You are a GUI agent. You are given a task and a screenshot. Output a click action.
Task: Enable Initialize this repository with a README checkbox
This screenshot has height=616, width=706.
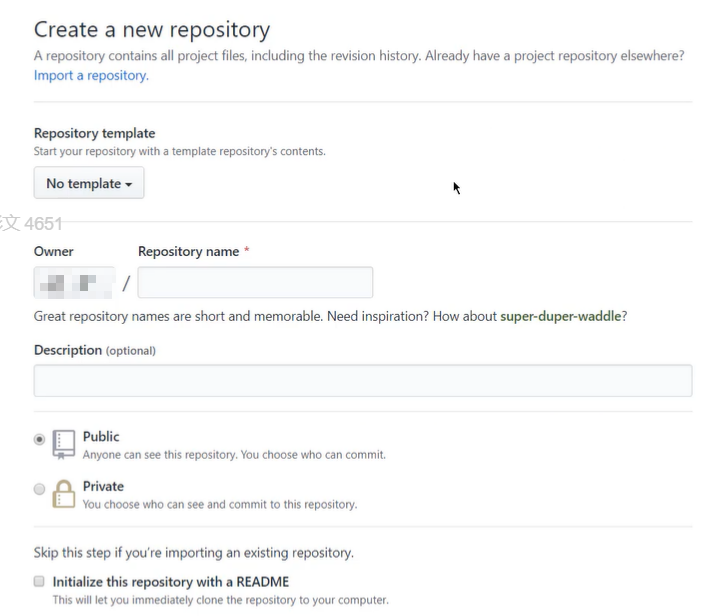[39, 581]
